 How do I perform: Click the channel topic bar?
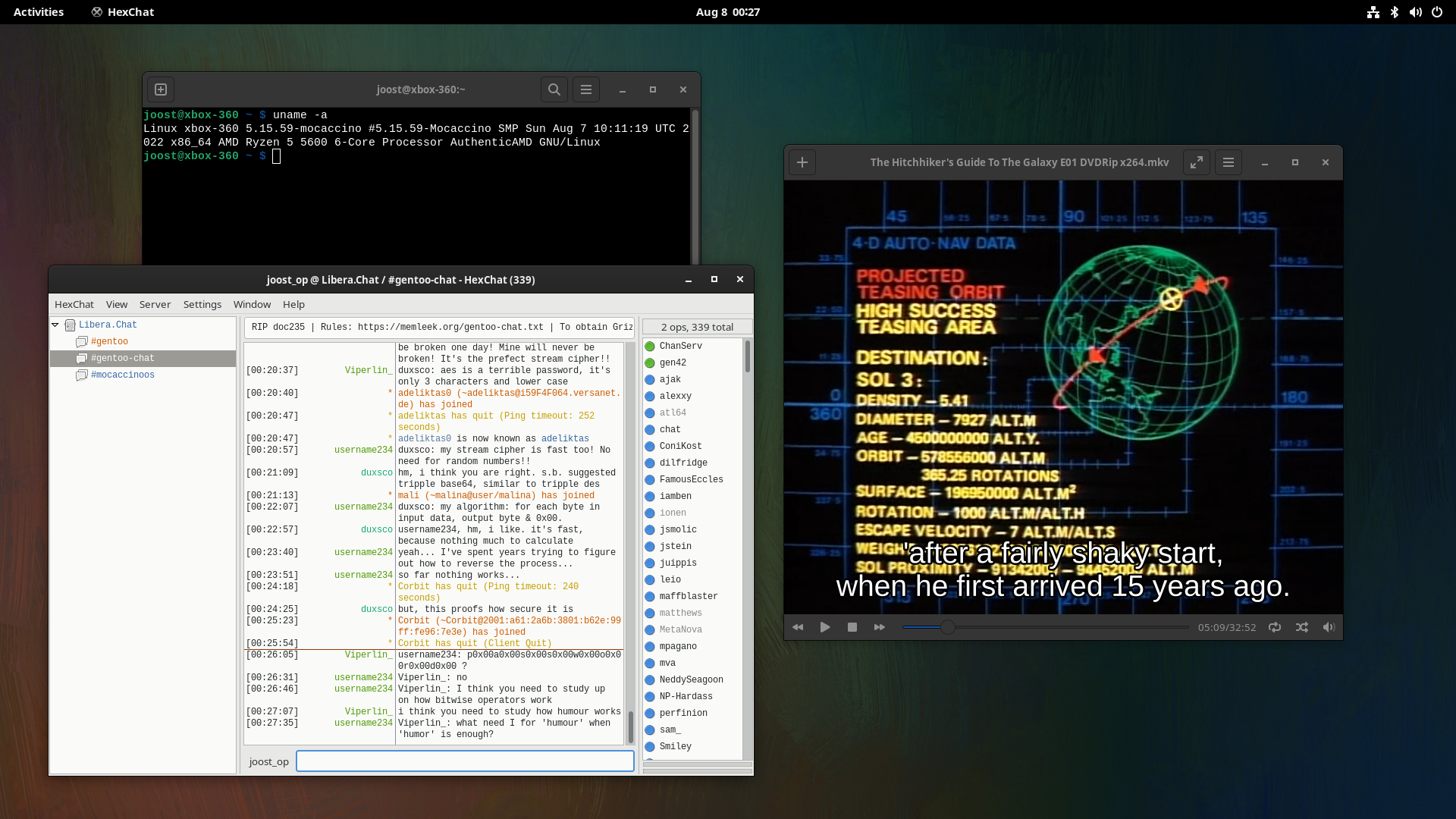click(x=439, y=328)
